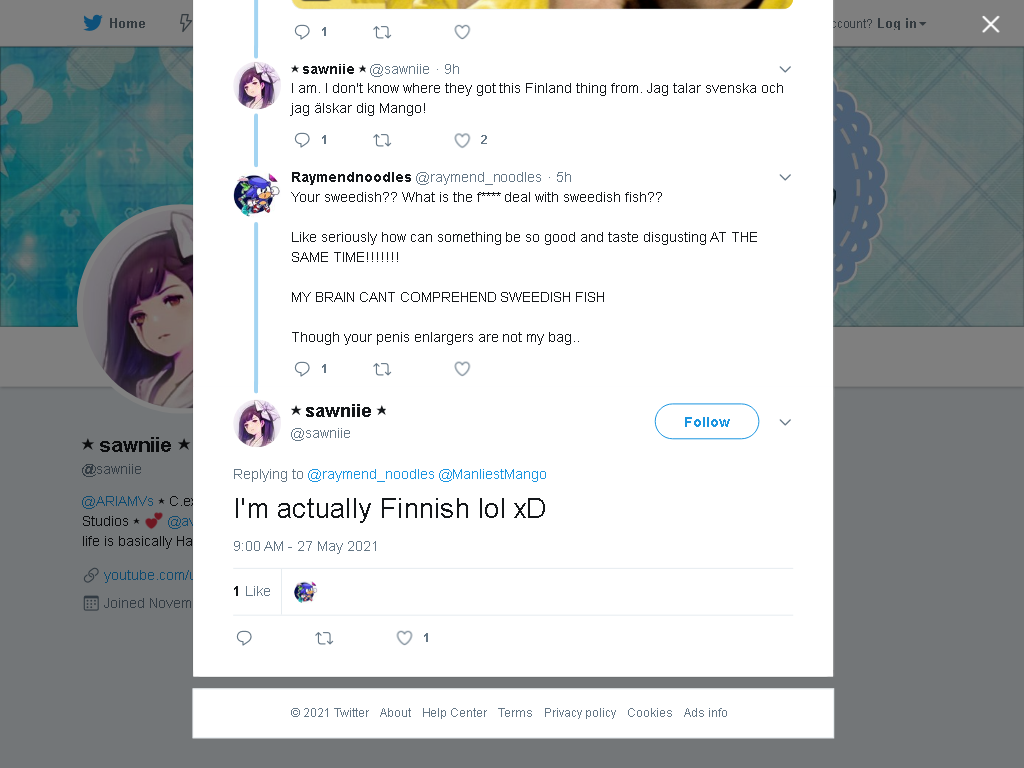1024x768 pixels.
Task: Open the Log in dropdown
Action: pyautogui.click(x=901, y=24)
